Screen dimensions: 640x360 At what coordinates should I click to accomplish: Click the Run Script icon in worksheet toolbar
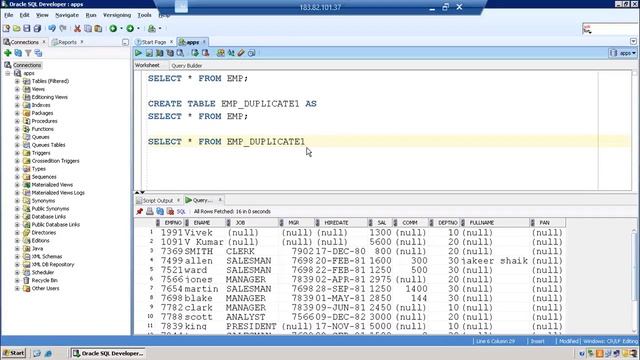click(x=149, y=53)
